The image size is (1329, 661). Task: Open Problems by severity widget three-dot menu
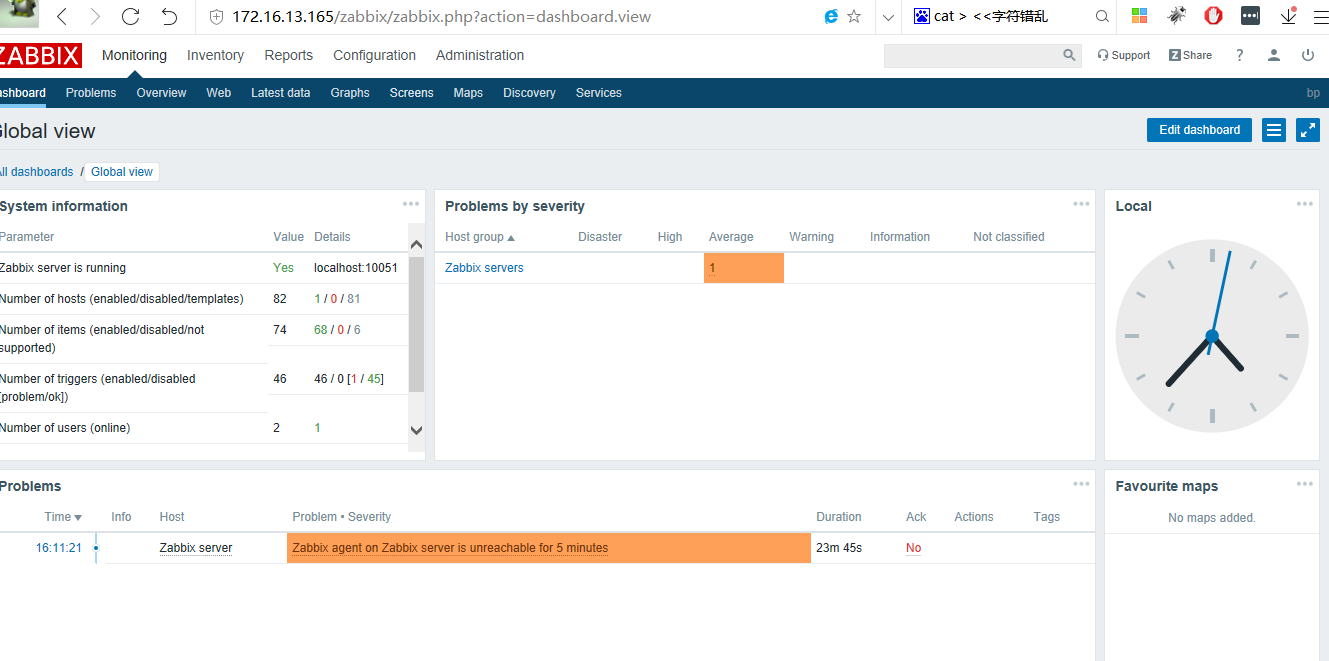click(x=1081, y=204)
